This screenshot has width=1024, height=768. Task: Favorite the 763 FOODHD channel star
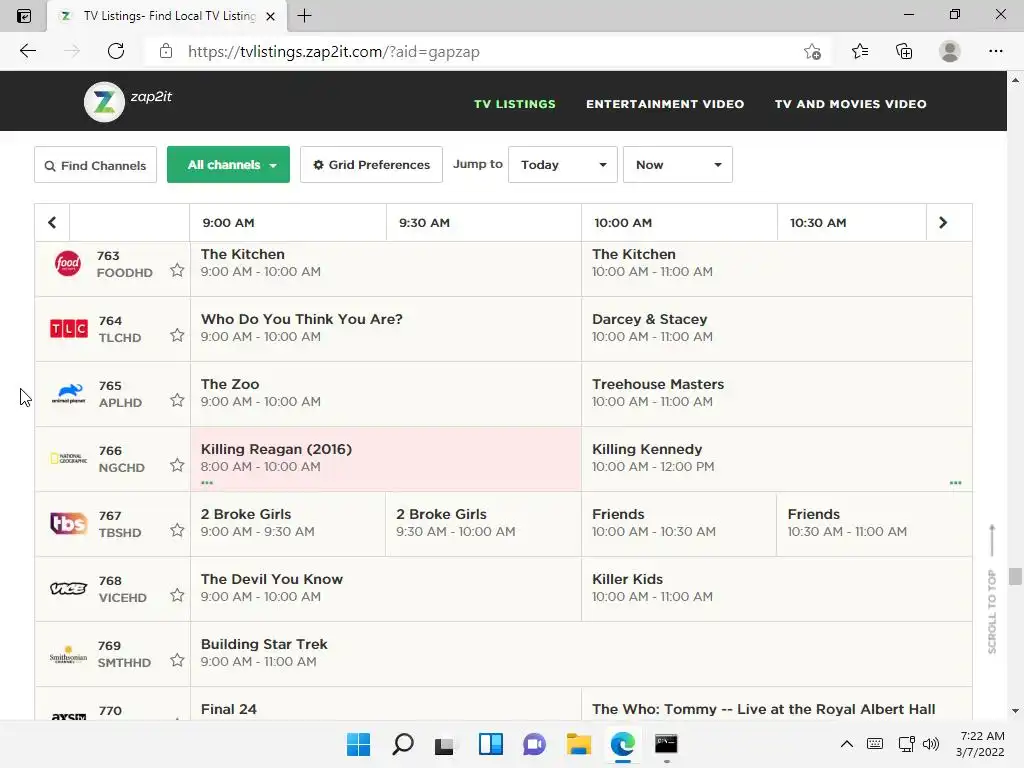click(177, 270)
